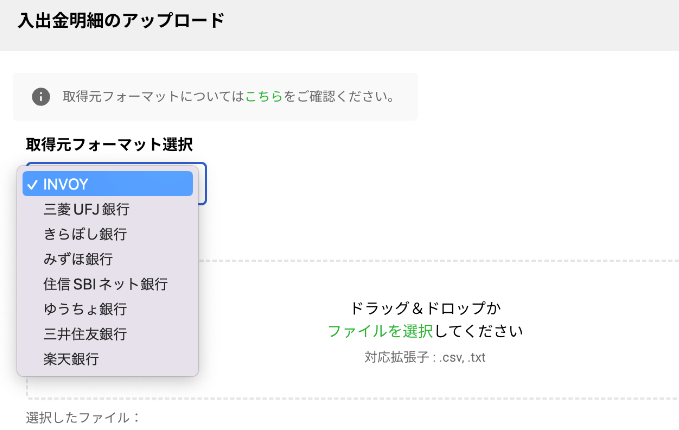Viewport: 679px width, 430px height.
Task: Click the format select box edge
Action: coord(203,183)
